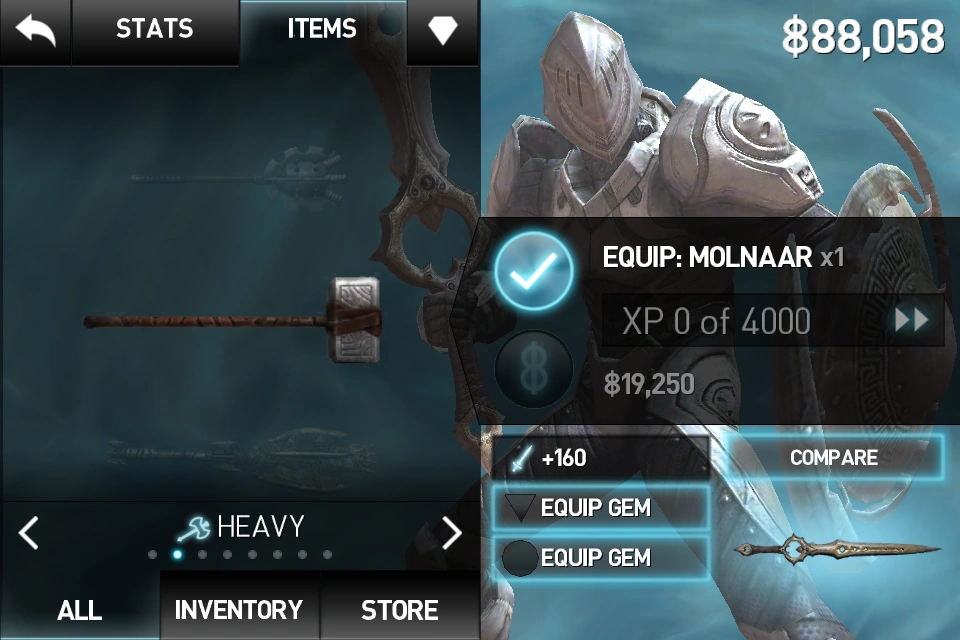960x640 pixels.
Task: Go to previous weapon category arrow
Action: (x=29, y=532)
